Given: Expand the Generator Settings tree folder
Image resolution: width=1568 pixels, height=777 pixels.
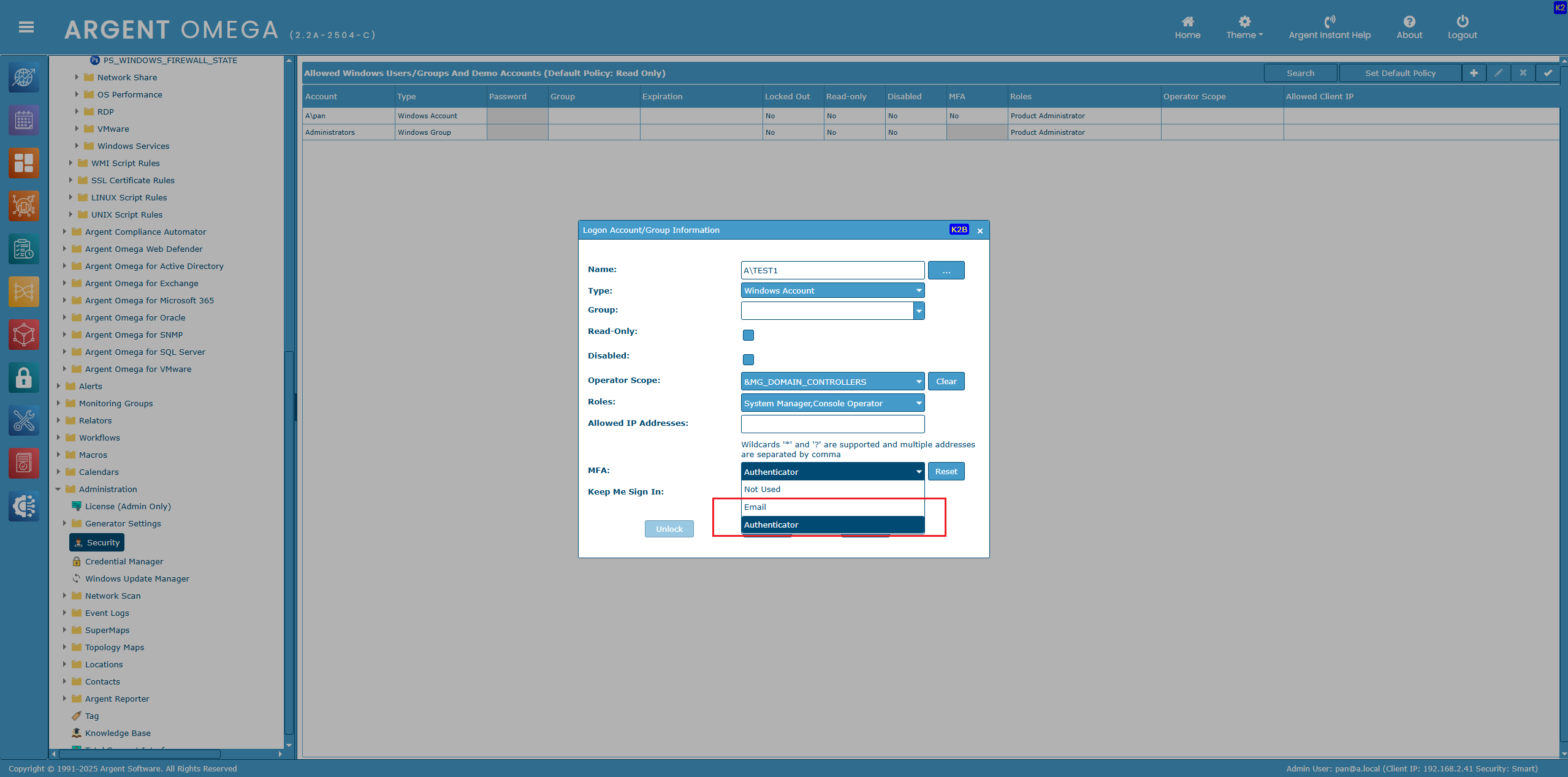Looking at the screenshot, I should [x=64, y=523].
